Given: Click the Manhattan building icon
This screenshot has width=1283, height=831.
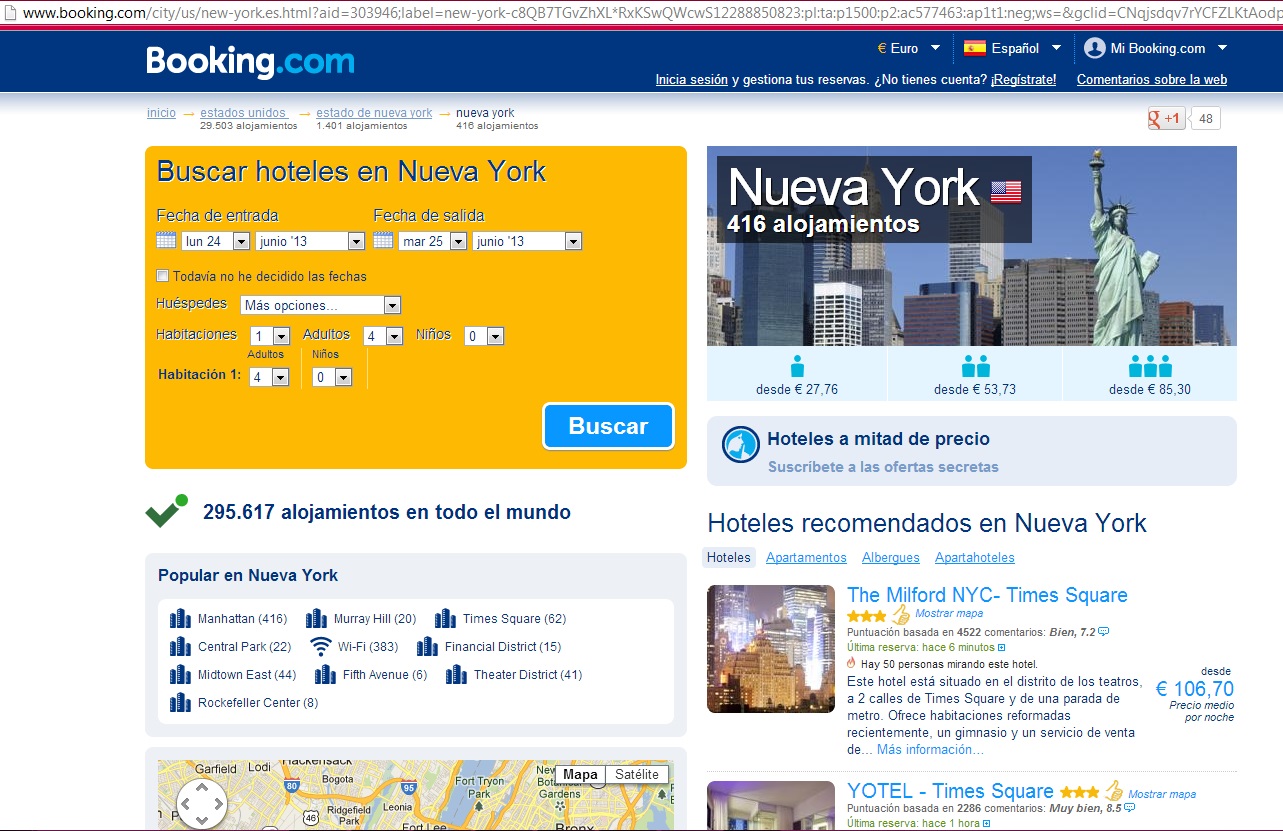Looking at the screenshot, I should coord(180,619).
